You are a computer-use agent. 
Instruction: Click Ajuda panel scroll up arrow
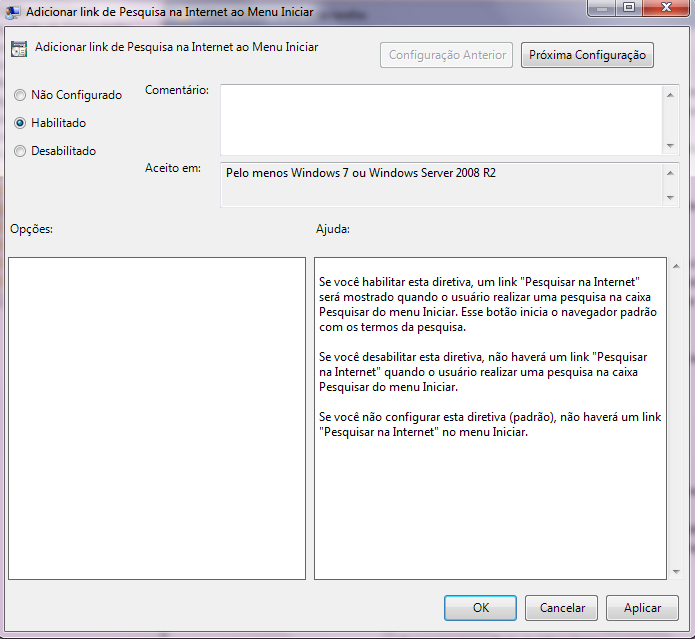[676, 266]
